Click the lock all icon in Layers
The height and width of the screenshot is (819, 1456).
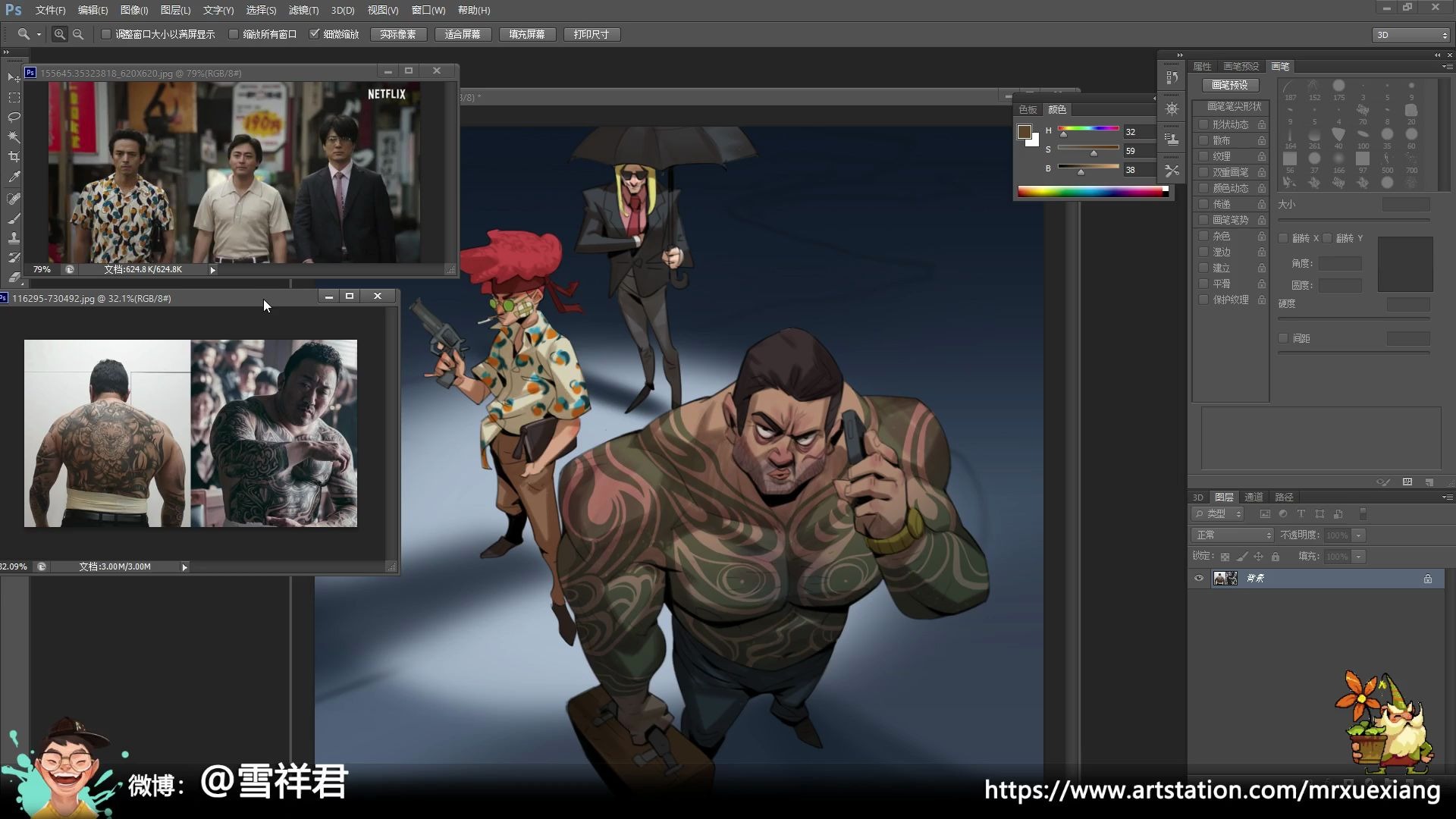[1276, 557]
